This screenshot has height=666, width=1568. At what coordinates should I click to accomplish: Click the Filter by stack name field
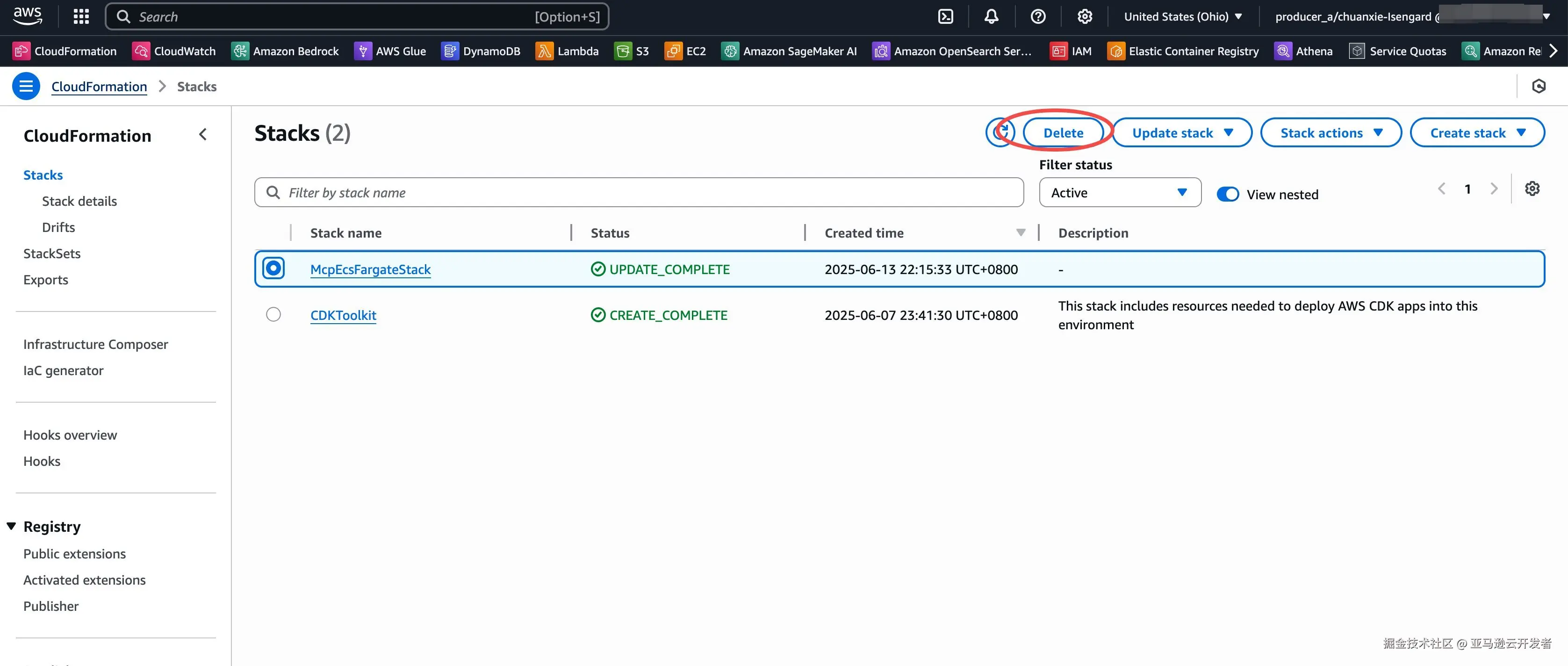point(639,193)
